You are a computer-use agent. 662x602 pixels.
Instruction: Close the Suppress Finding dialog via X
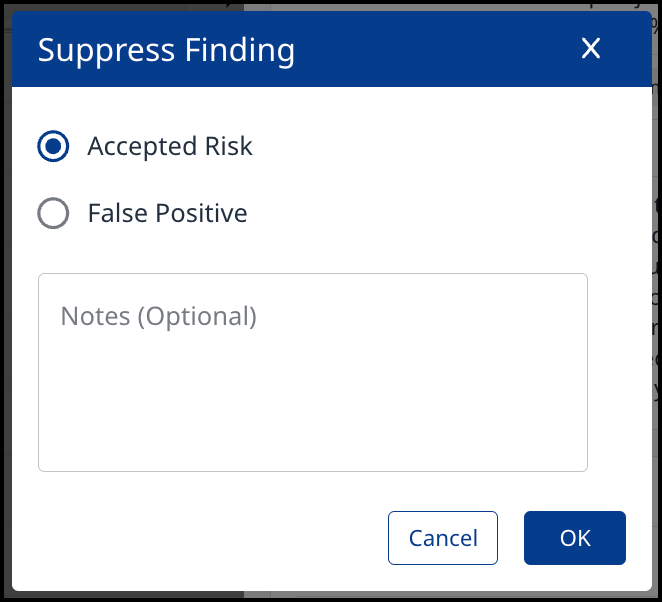[591, 49]
